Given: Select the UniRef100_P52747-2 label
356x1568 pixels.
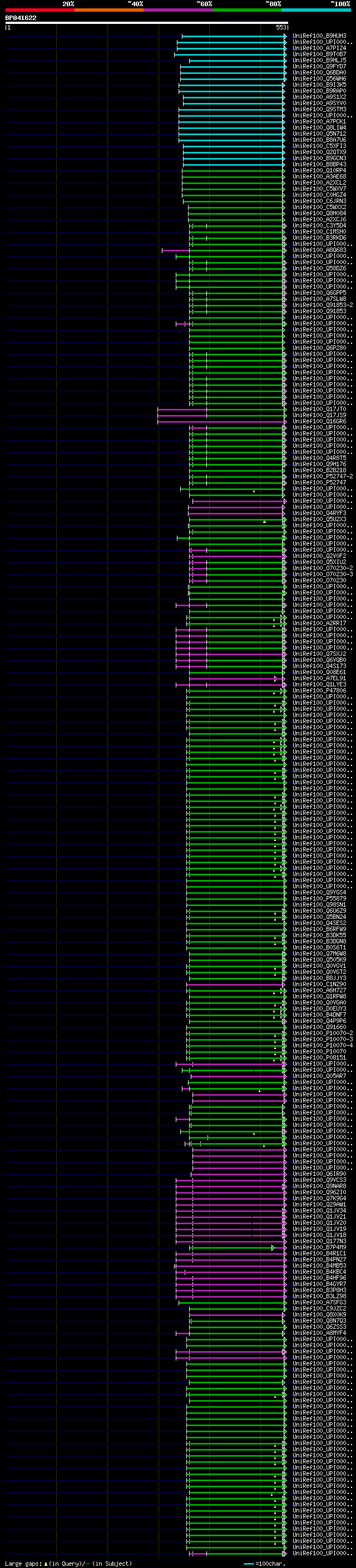Looking at the screenshot, I should click(x=323, y=477).
